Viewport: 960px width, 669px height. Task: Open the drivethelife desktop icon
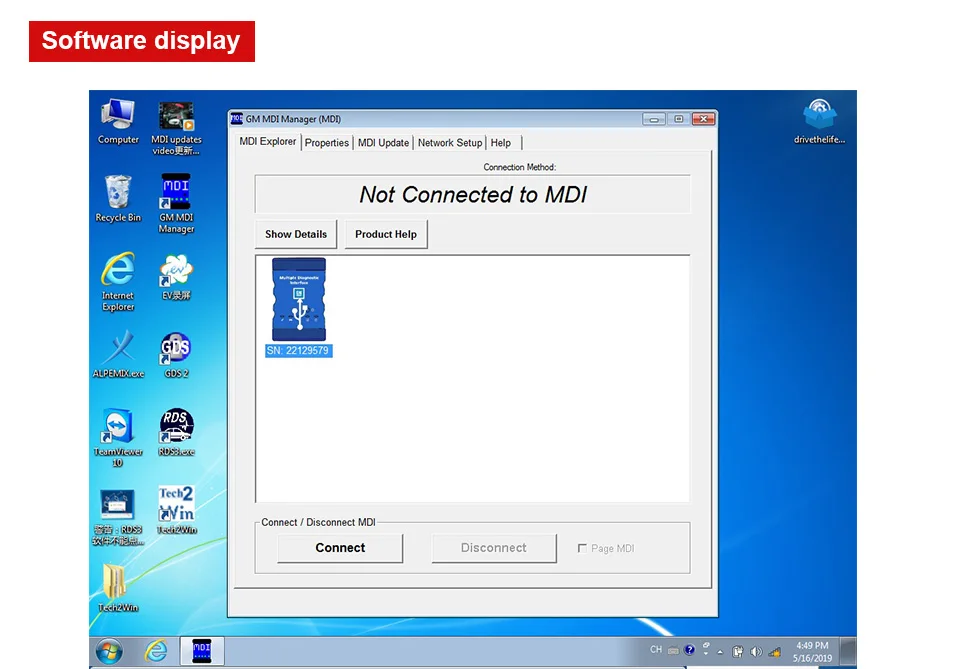pyautogui.click(x=819, y=121)
